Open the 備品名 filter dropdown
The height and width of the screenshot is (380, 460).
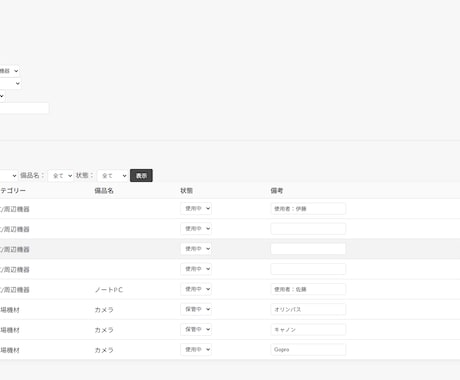tap(61, 176)
